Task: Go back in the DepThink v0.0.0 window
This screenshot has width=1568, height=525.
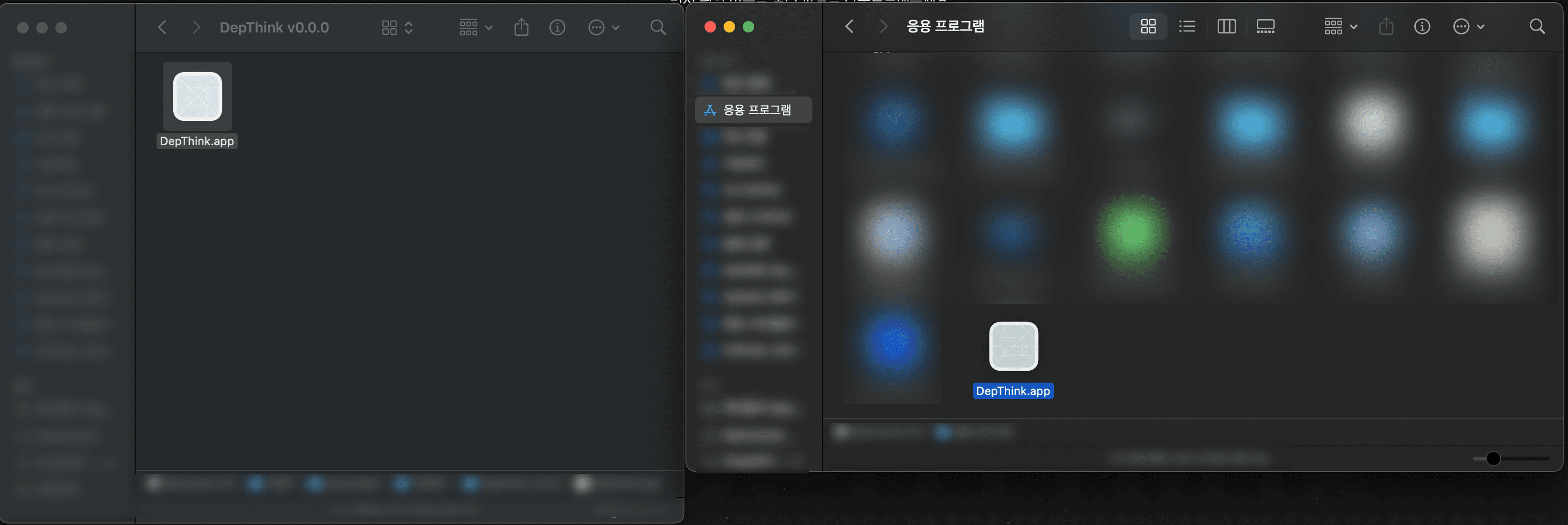Action: point(162,27)
